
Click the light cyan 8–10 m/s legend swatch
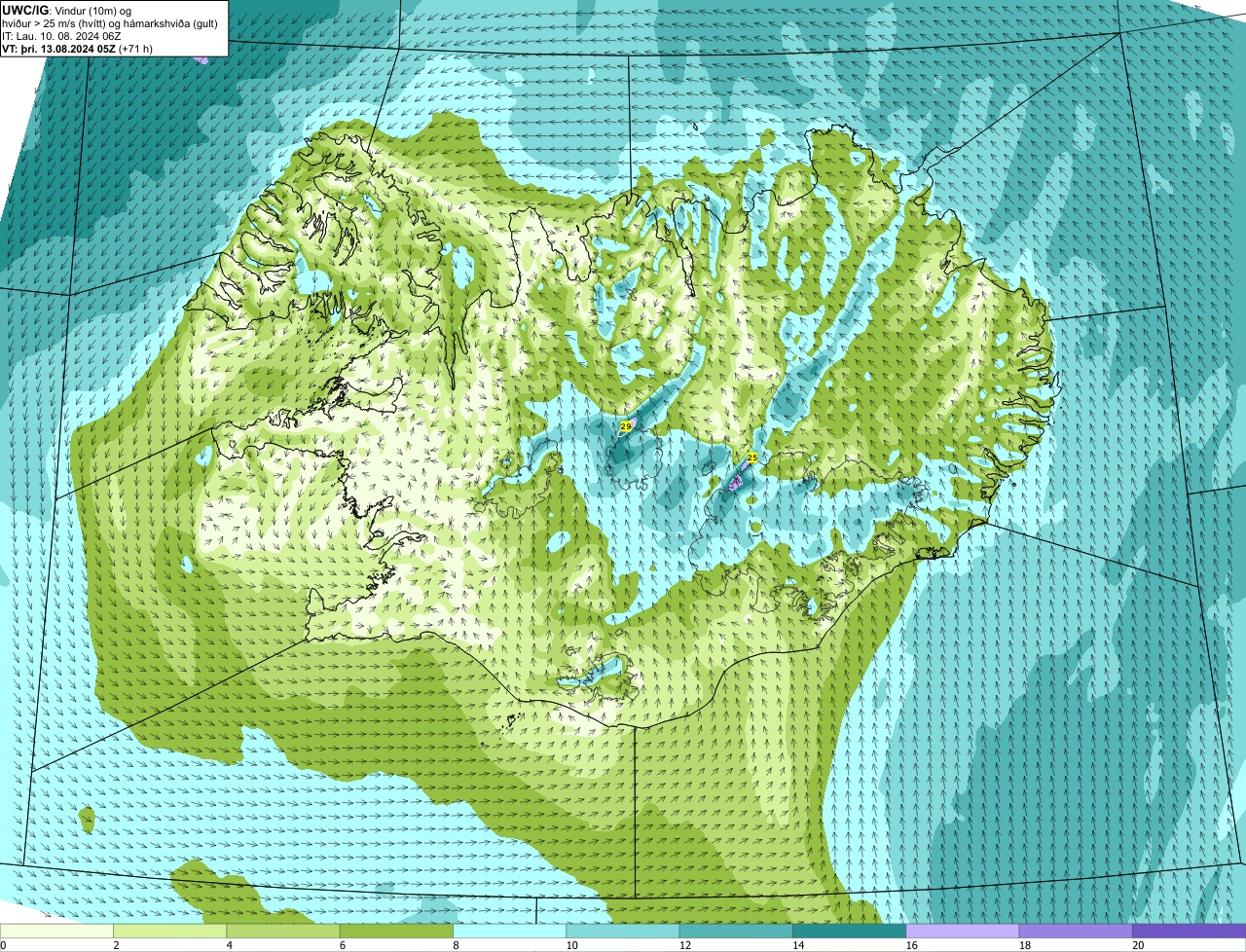510,931
